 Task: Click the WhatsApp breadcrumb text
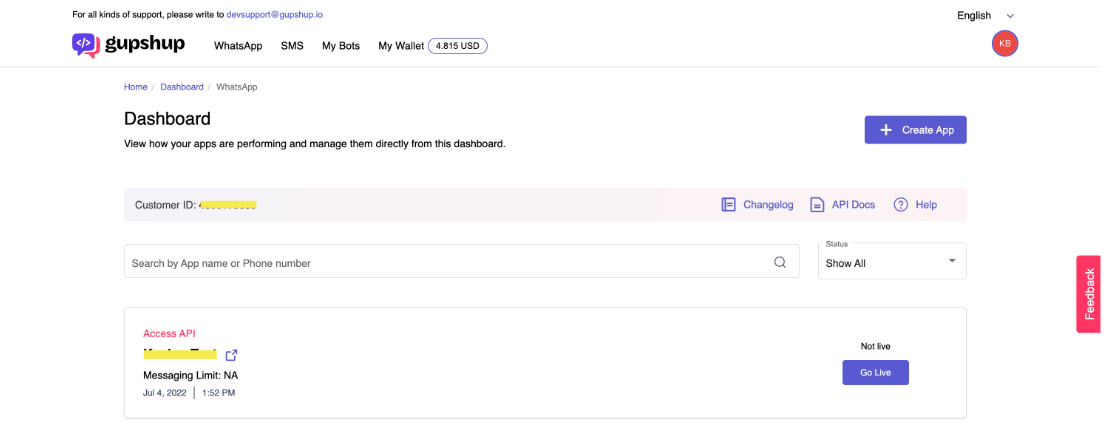[x=236, y=87]
